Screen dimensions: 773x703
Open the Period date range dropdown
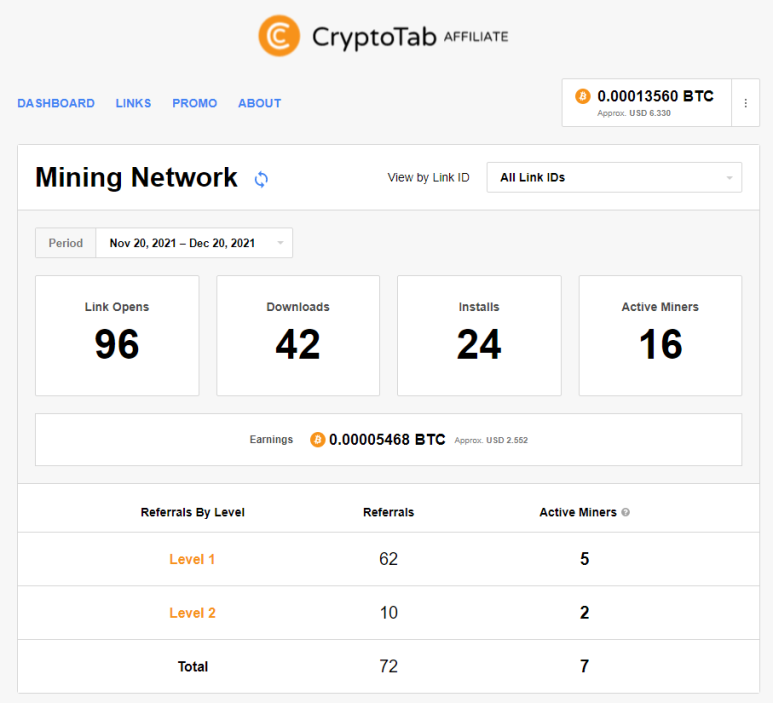(194, 243)
